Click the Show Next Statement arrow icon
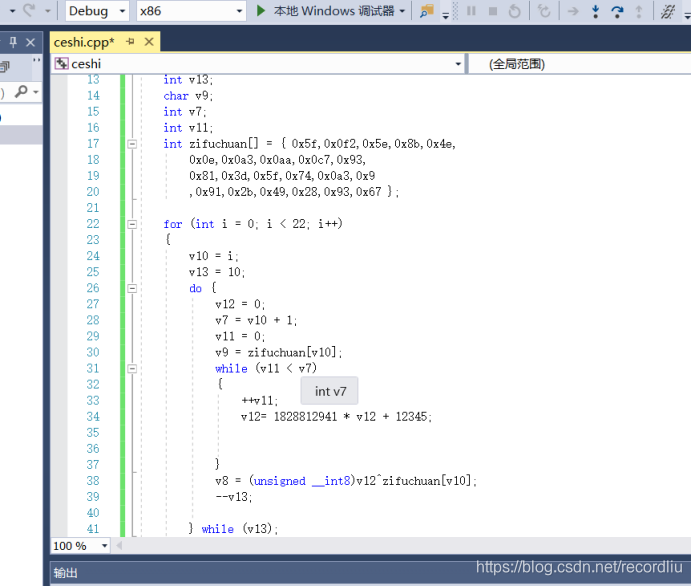The width and height of the screenshot is (692, 586). tap(573, 11)
